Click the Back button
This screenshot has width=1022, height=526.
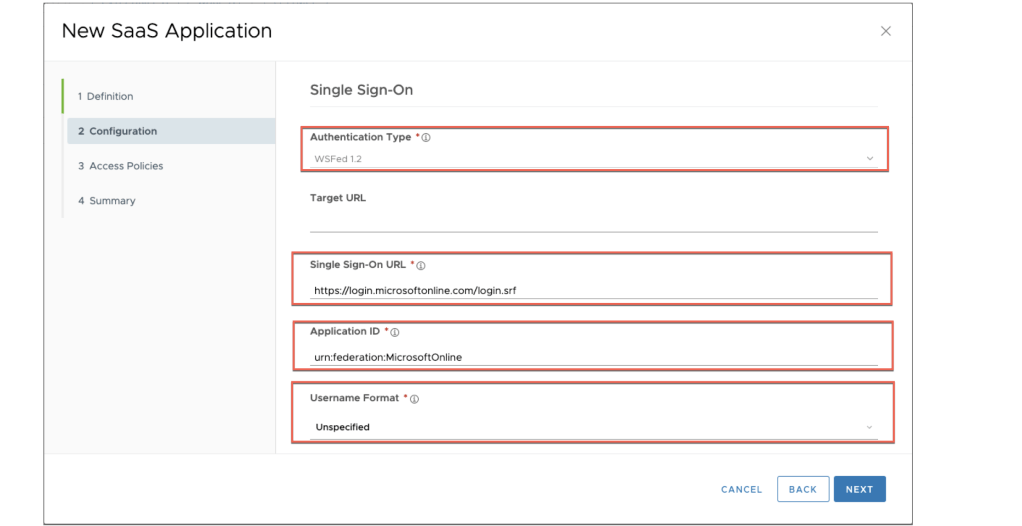point(803,489)
